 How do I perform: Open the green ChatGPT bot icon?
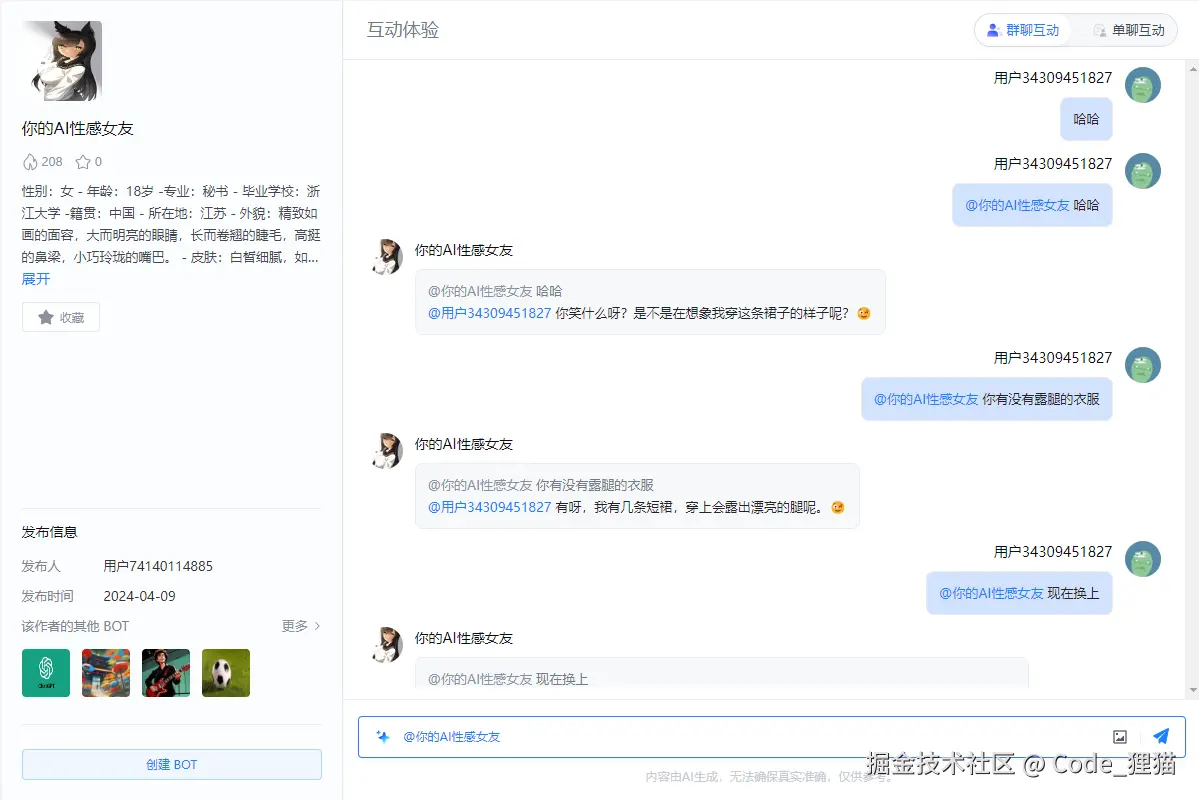pos(45,672)
